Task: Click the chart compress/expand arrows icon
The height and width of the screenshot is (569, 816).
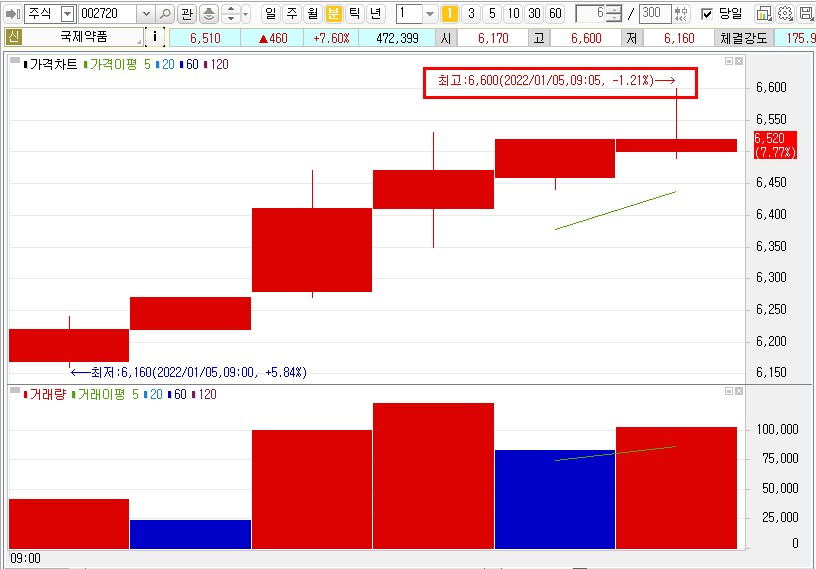Action: (x=681, y=14)
